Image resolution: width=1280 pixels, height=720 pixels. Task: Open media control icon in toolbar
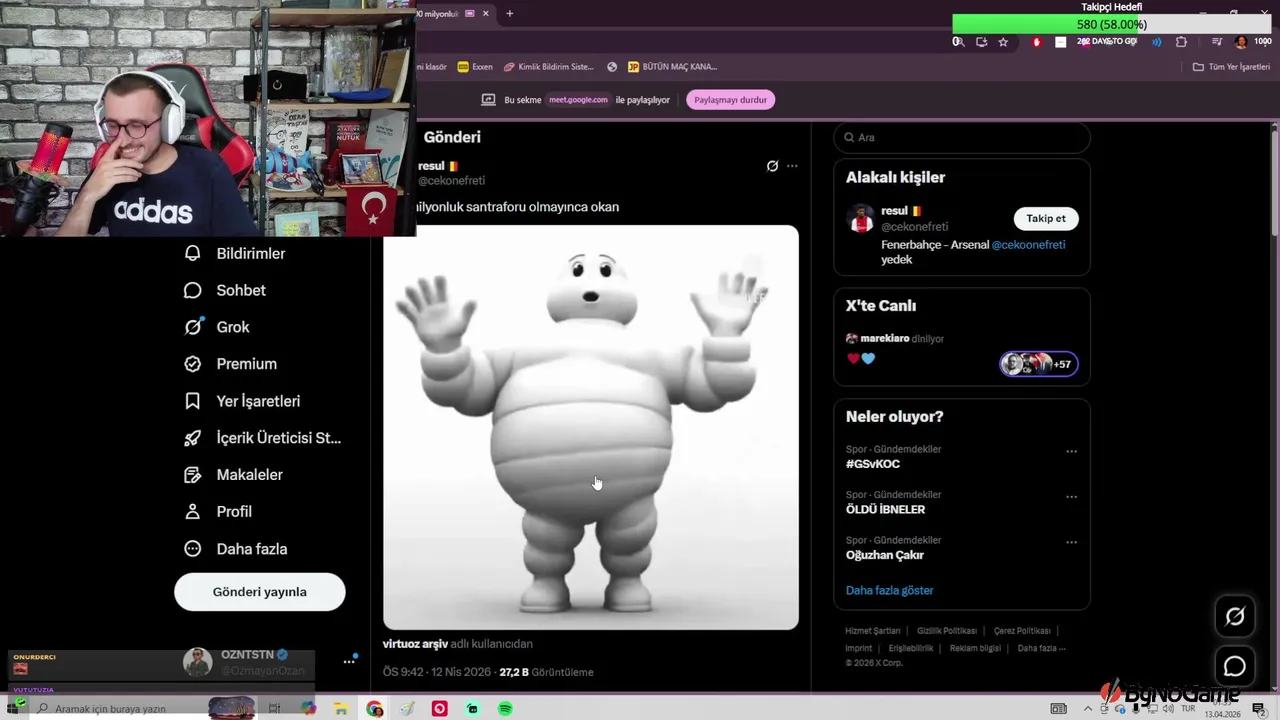tap(1217, 42)
